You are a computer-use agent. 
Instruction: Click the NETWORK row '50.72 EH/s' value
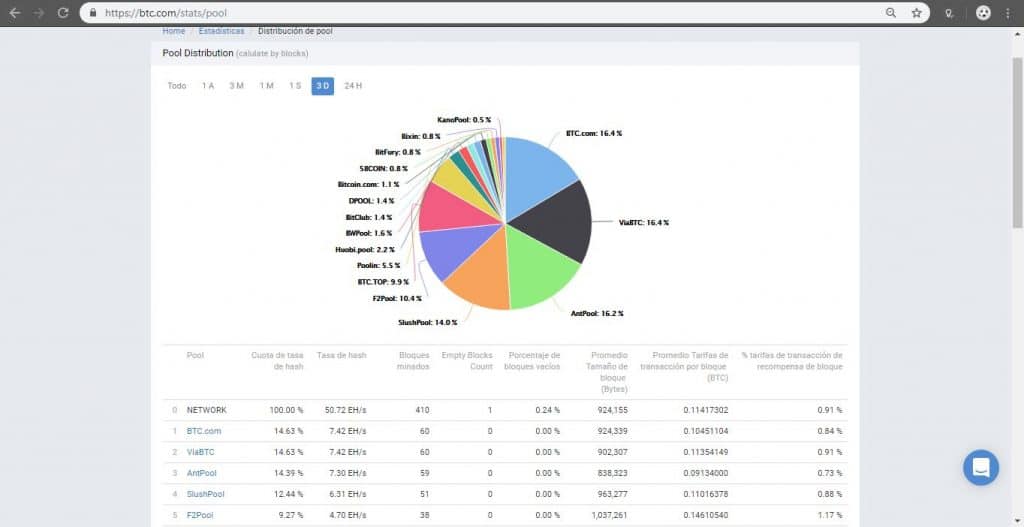pyautogui.click(x=345, y=410)
